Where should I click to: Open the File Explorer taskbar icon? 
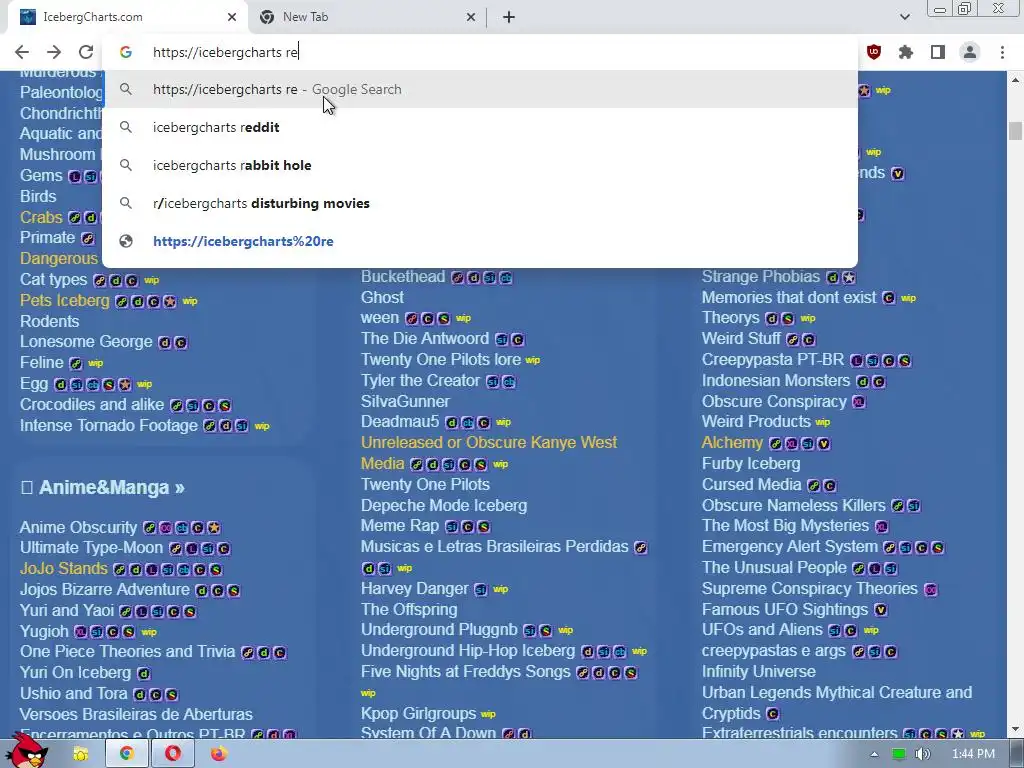pos(80,754)
